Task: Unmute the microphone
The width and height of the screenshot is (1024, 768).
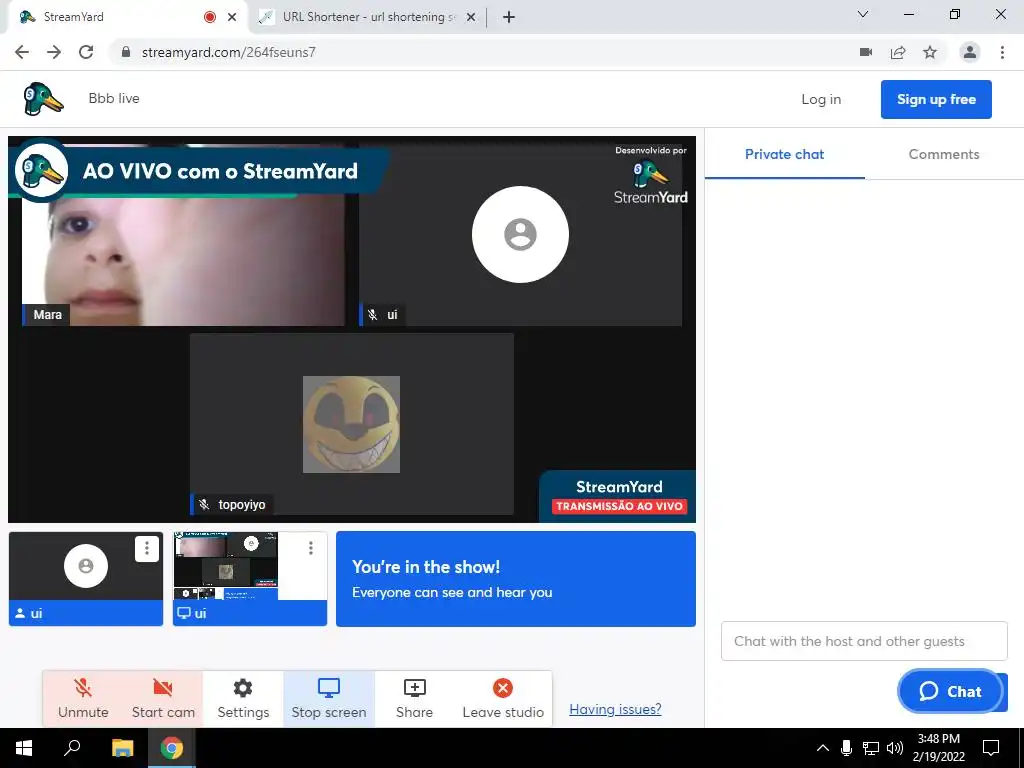Action: click(x=83, y=698)
